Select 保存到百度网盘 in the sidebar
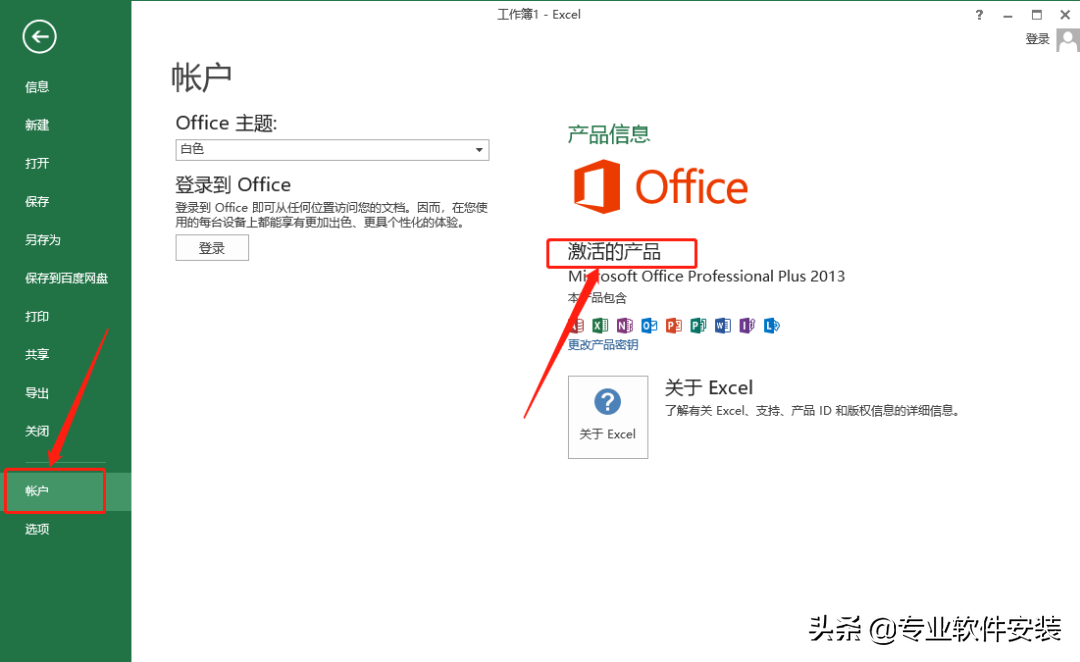Screen dimensions: 1080x662 tap(65, 278)
